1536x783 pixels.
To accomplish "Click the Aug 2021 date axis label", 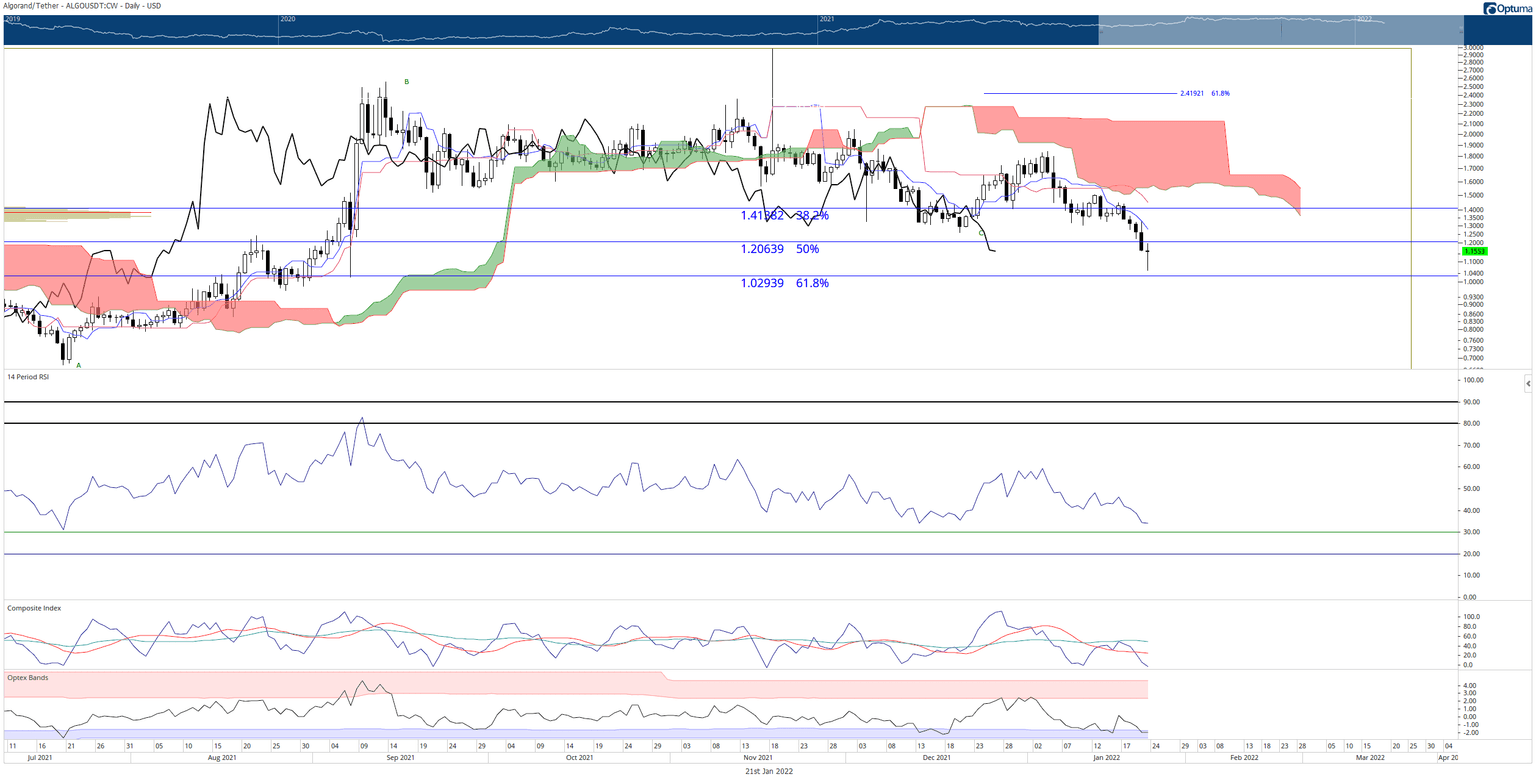I will pyautogui.click(x=221, y=758).
